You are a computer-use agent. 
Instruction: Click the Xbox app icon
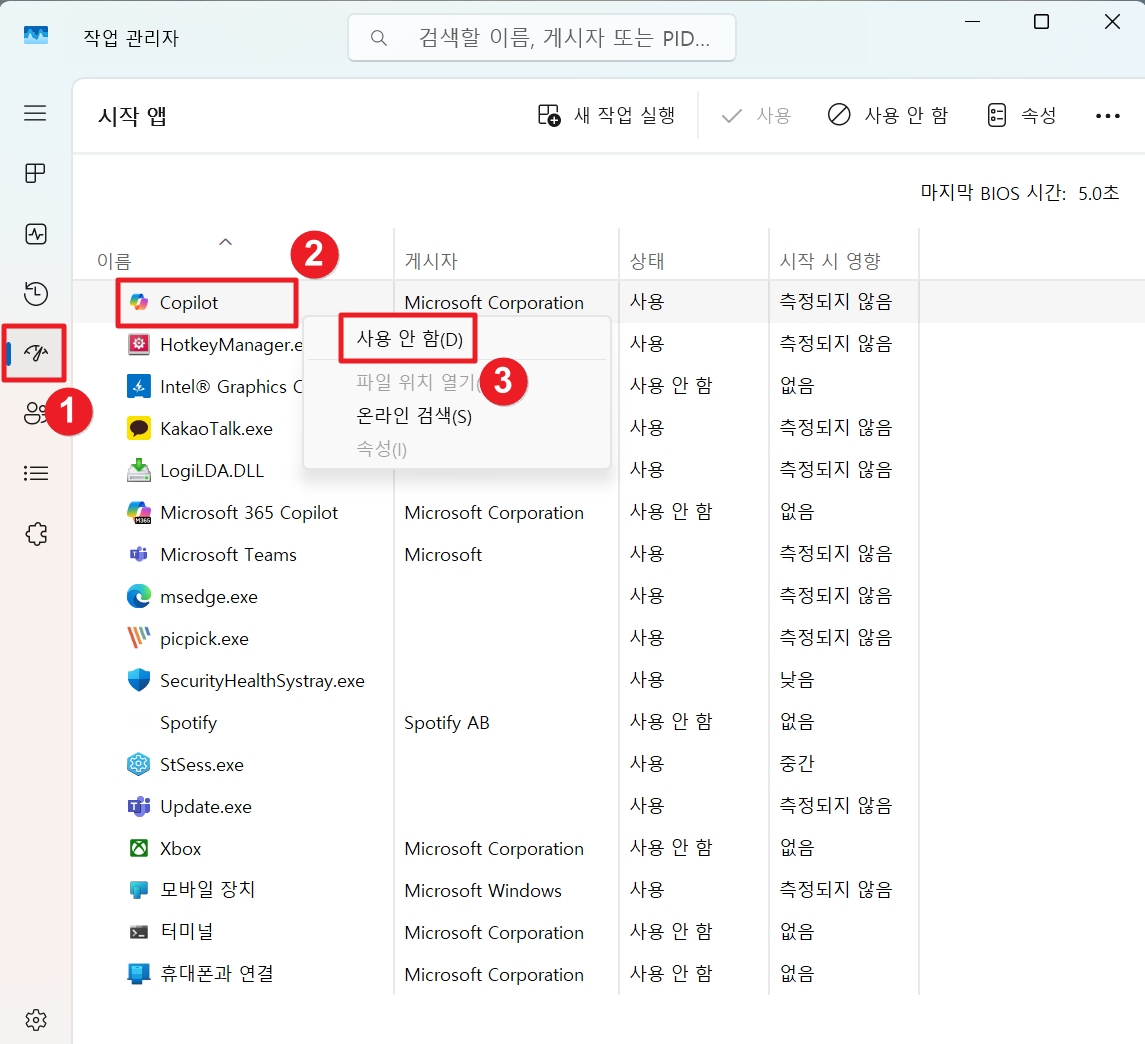(x=139, y=848)
